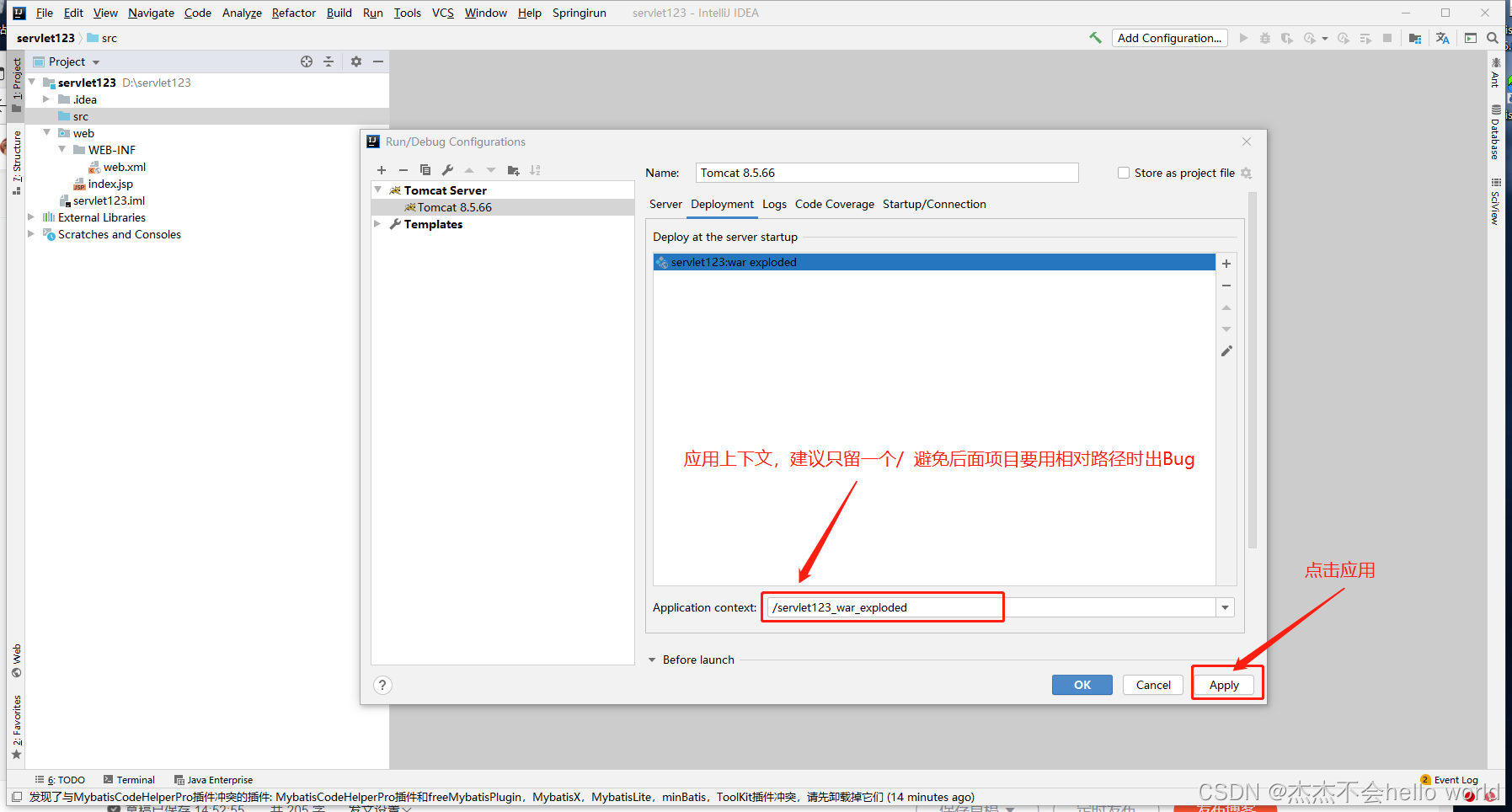The width and height of the screenshot is (1512, 812).
Task: Add a deployment artifact with plus
Action: tap(1226, 264)
